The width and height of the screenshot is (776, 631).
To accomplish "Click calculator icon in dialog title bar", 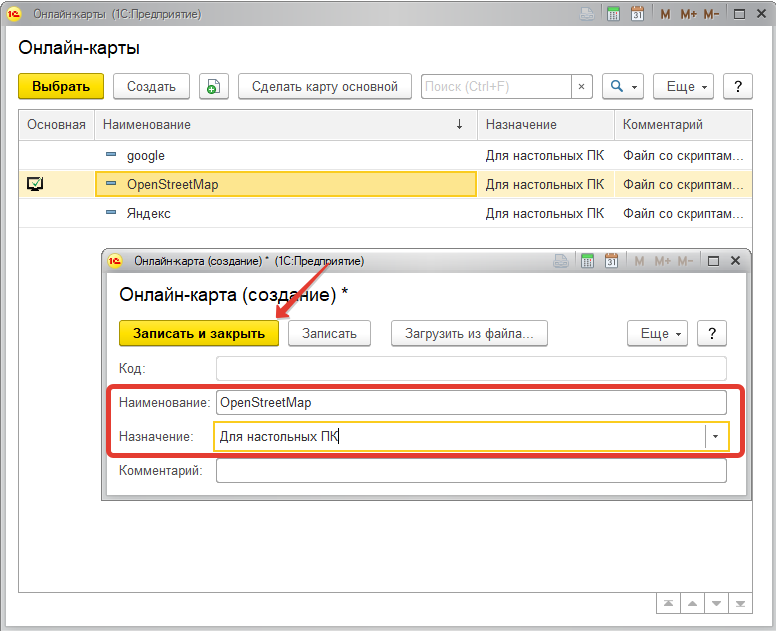I will pyautogui.click(x=587, y=260).
